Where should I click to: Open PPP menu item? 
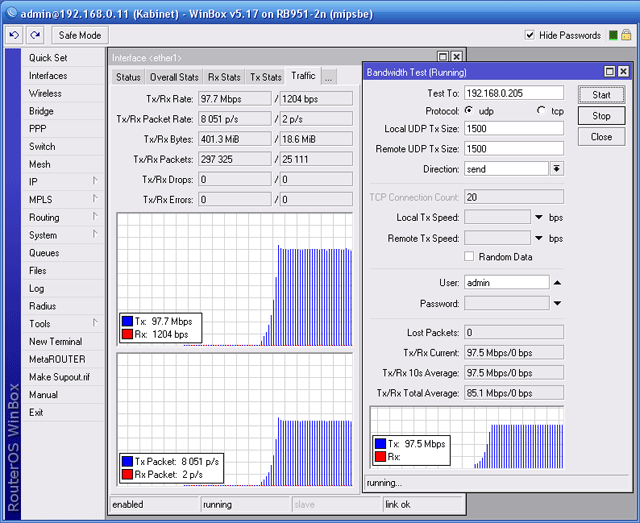tap(63, 129)
